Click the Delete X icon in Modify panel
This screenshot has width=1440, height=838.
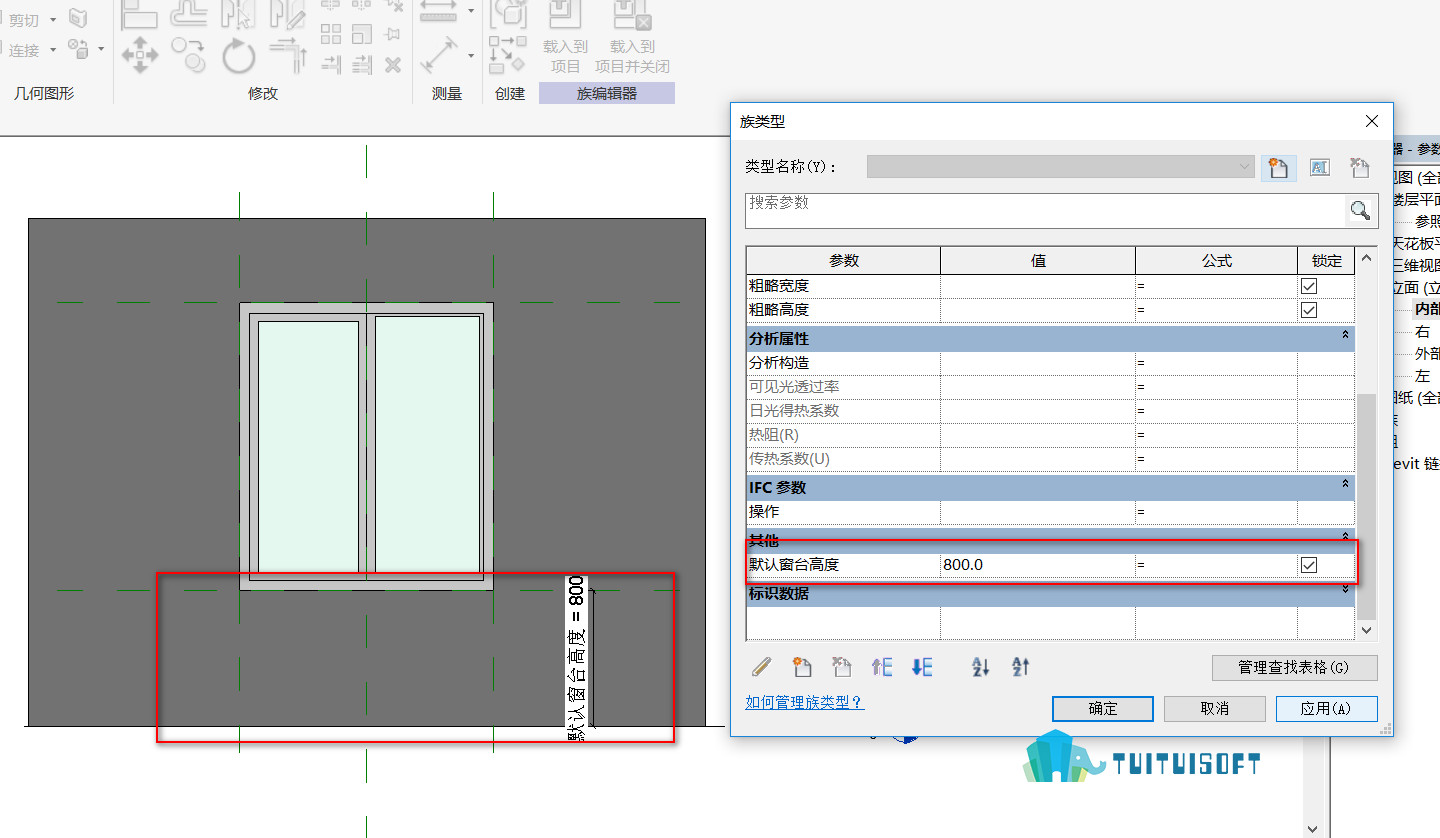[x=393, y=64]
